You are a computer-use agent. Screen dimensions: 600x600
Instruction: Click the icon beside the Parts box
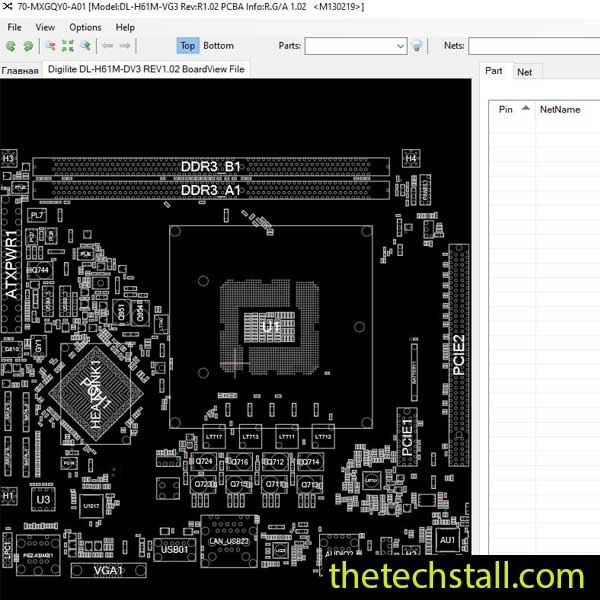pyautogui.click(x=417, y=46)
